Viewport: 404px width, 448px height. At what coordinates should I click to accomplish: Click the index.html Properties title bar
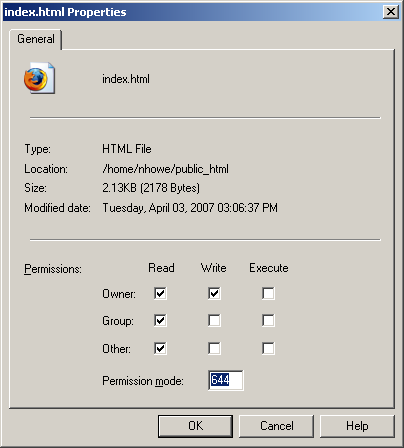tap(192, 12)
